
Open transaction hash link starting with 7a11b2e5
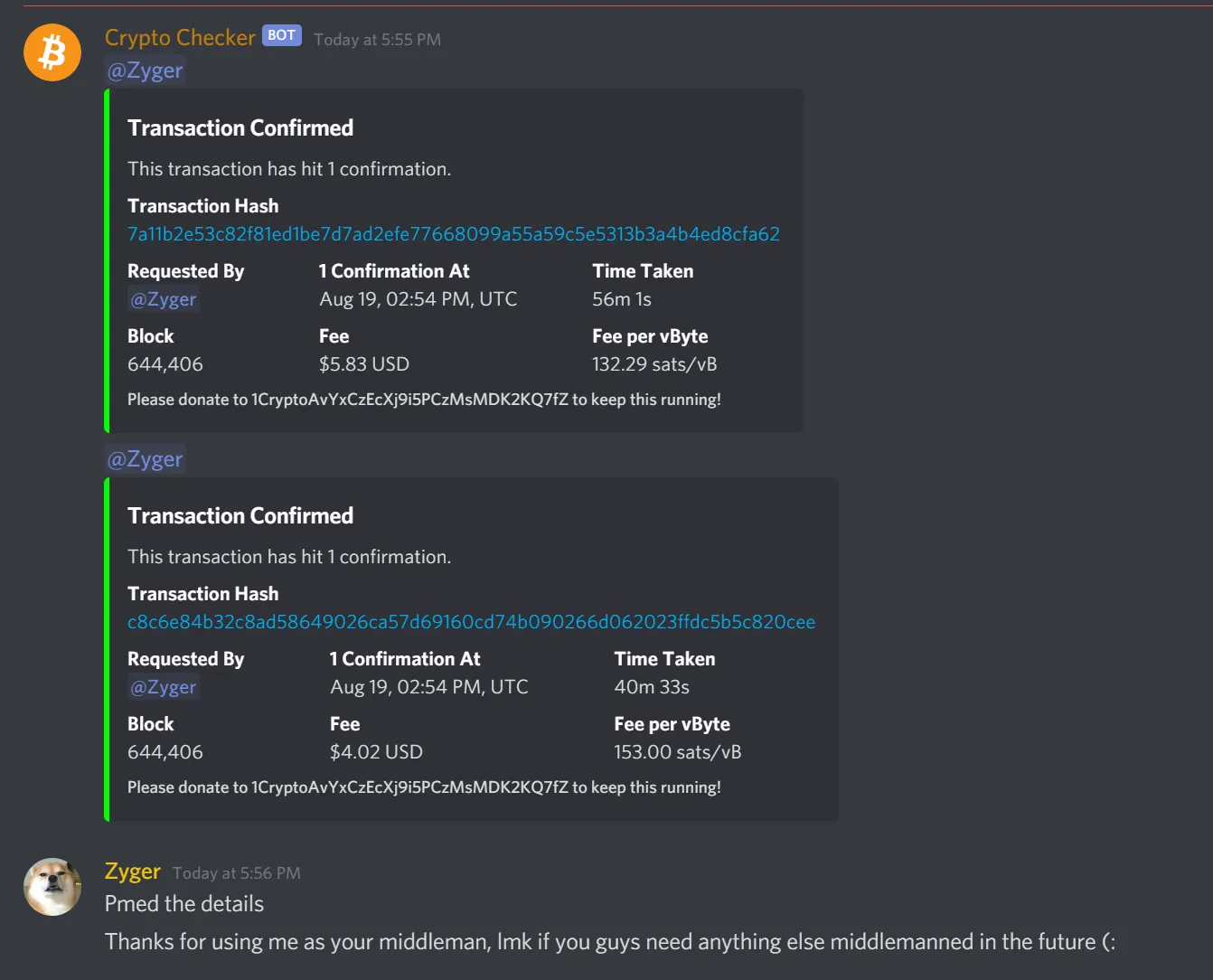[x=453, y=234]
